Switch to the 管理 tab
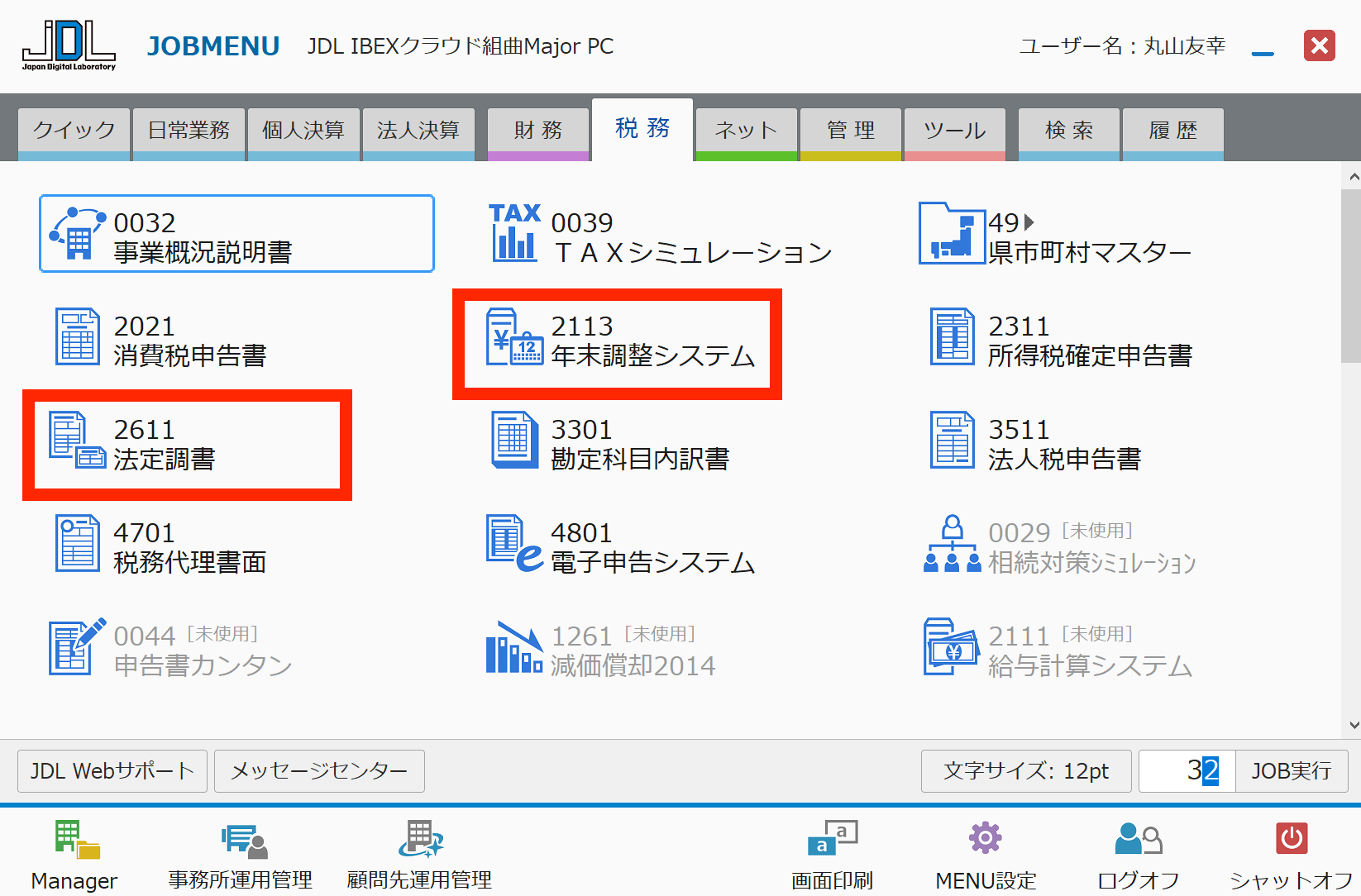This screenshot has width=1361, height=896. point(851,133)
